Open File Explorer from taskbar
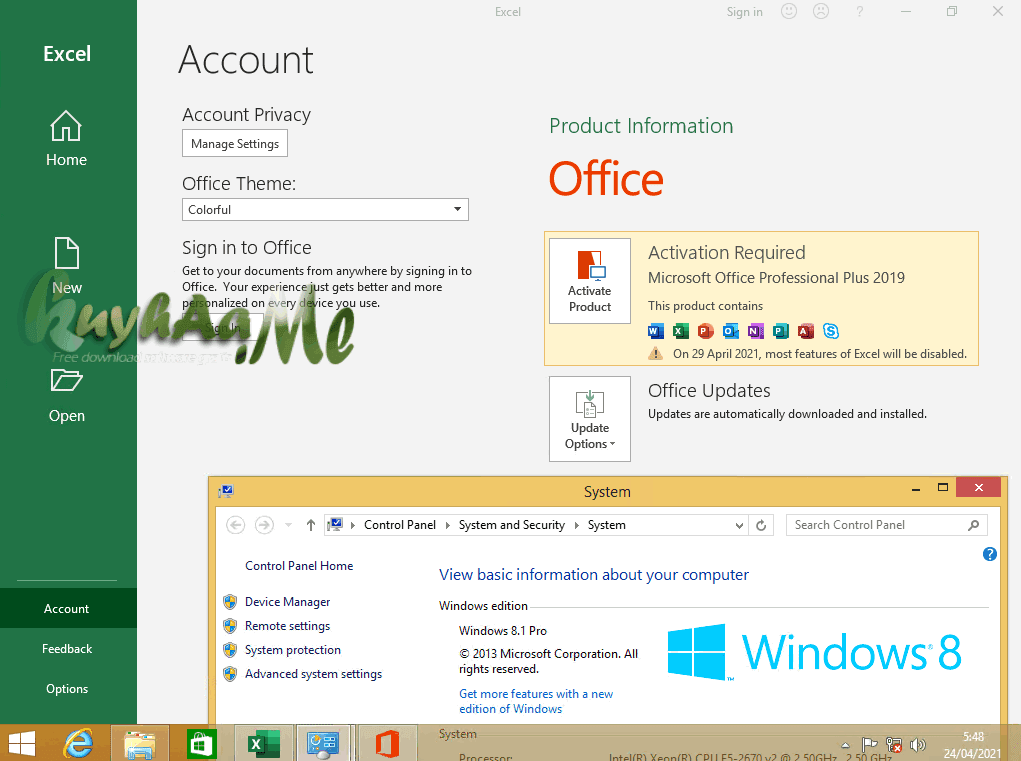This screenshot has width=1021, height=761. pos(140,743)
